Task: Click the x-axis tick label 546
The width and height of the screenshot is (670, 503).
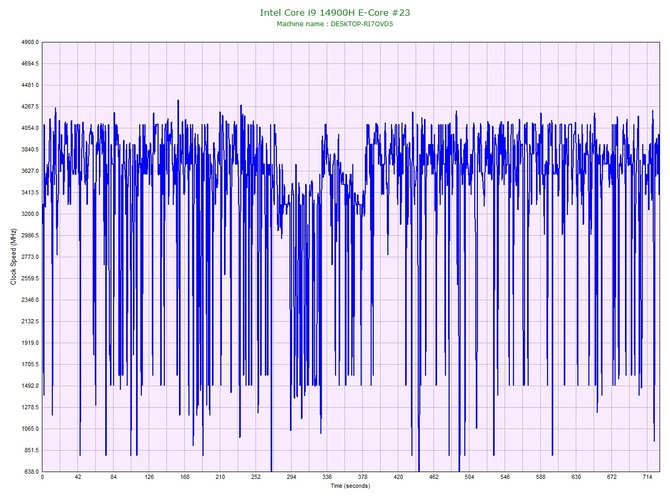Action: tap(505, 477)
